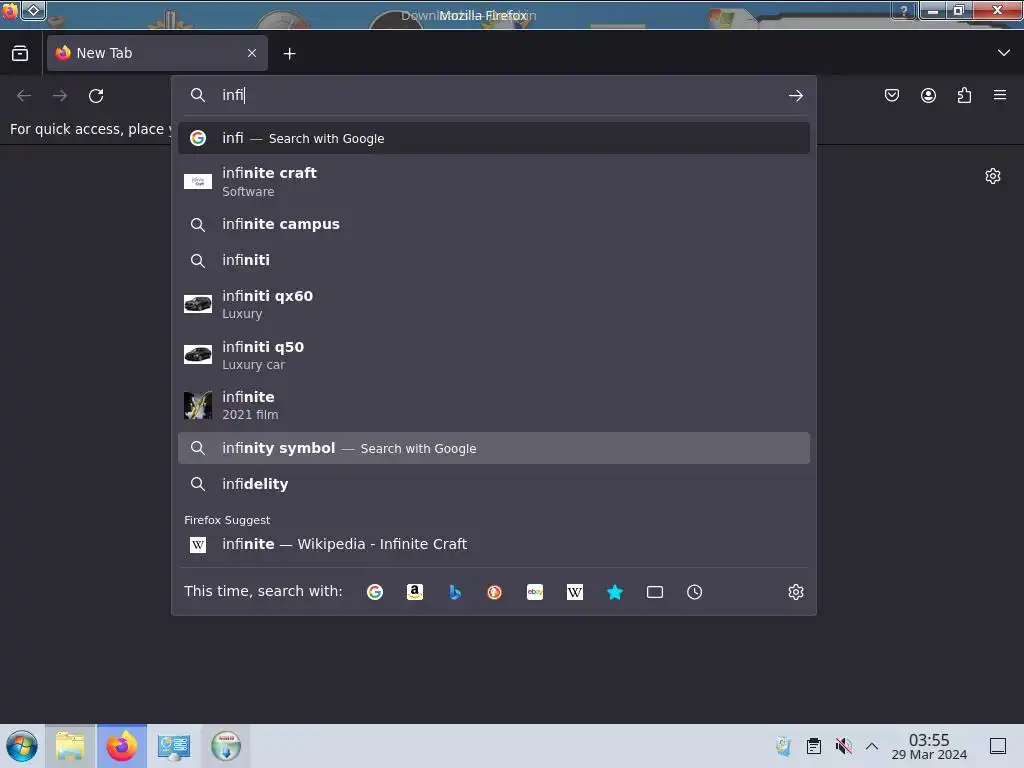Search this time with Amazon icon
The height and width of the screenshot is (768, 1024).
pyautogui.click(x=415, y=592)
